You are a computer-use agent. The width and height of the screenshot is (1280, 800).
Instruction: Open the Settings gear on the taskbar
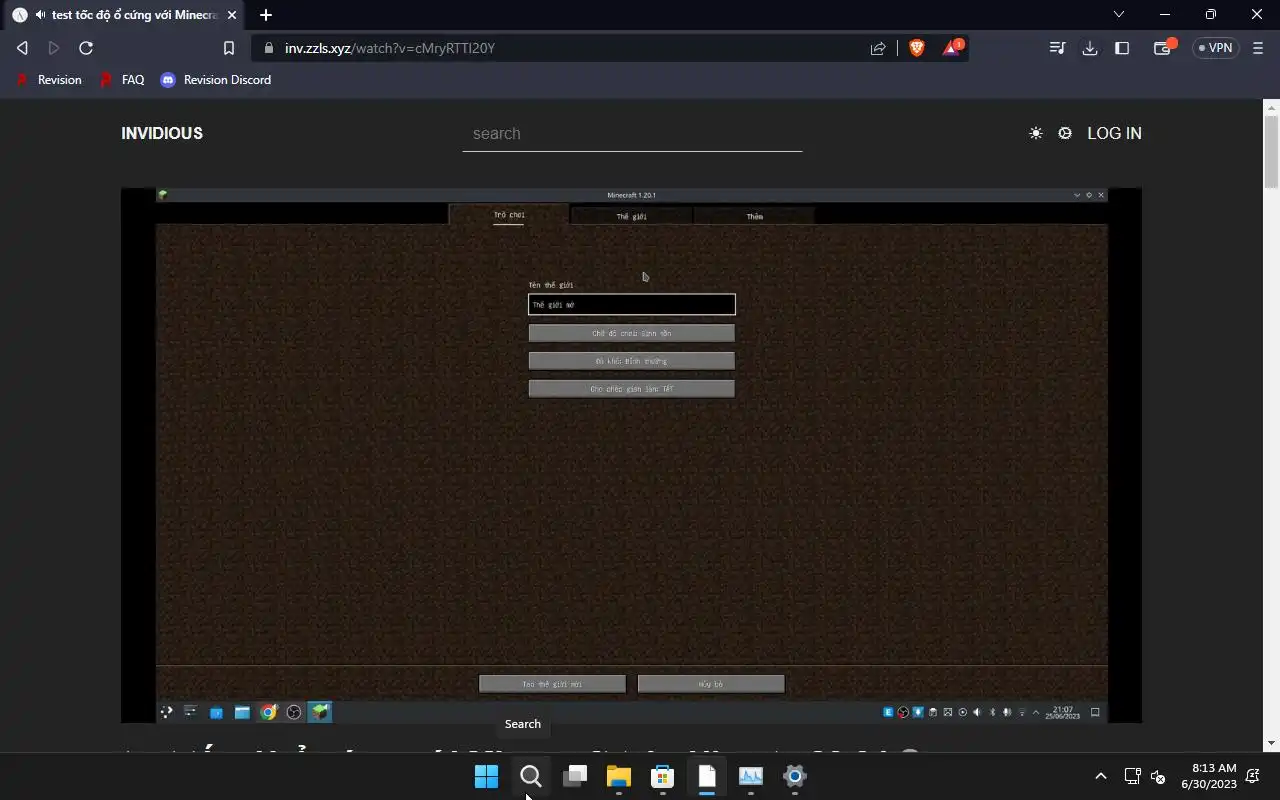(x=794, y=776)
